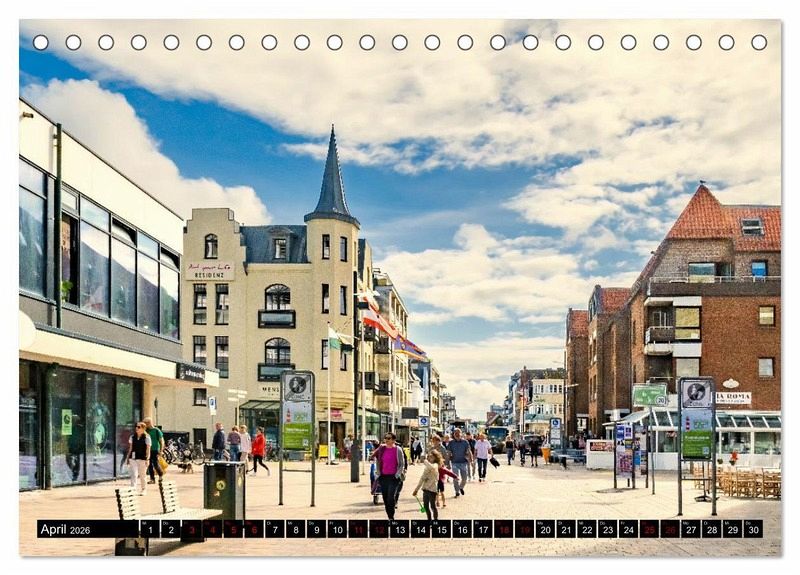Select day 7 in the calendar strip
800x575 pixels.
point(274,529)
